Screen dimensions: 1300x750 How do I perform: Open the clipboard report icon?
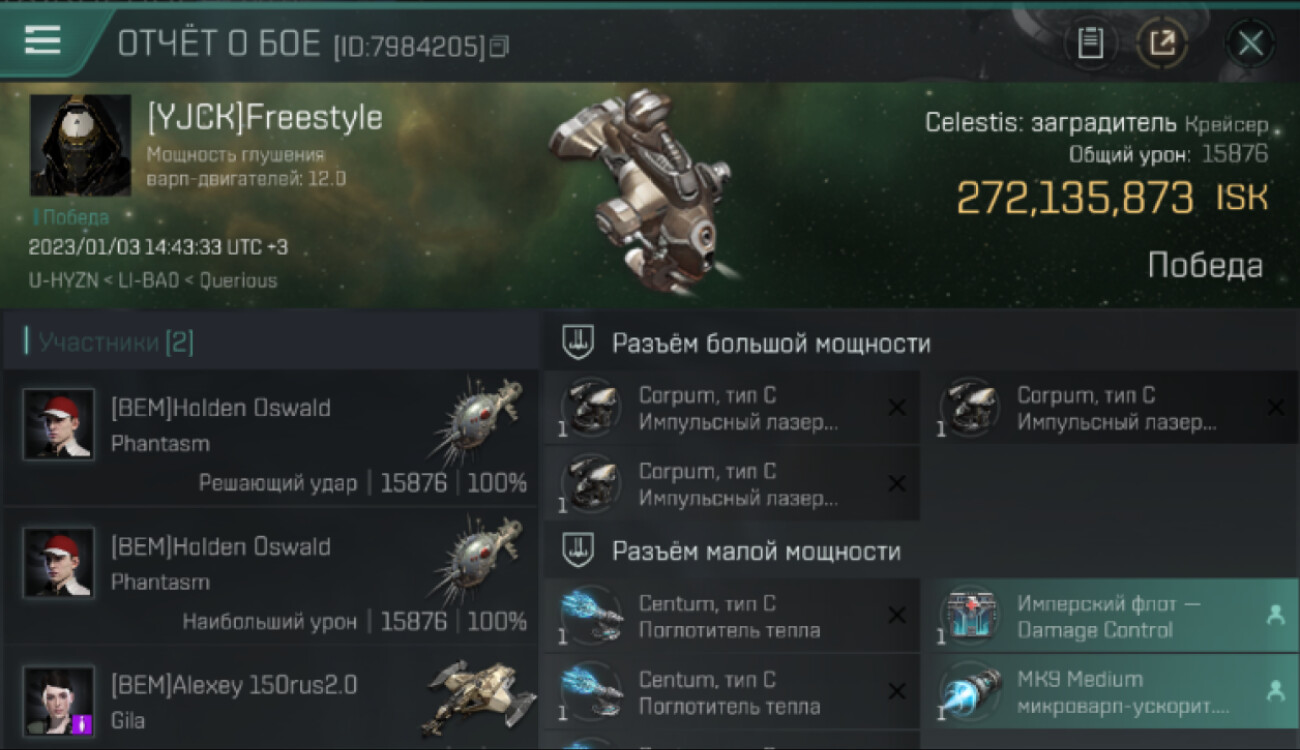(x=1090, y=43)
